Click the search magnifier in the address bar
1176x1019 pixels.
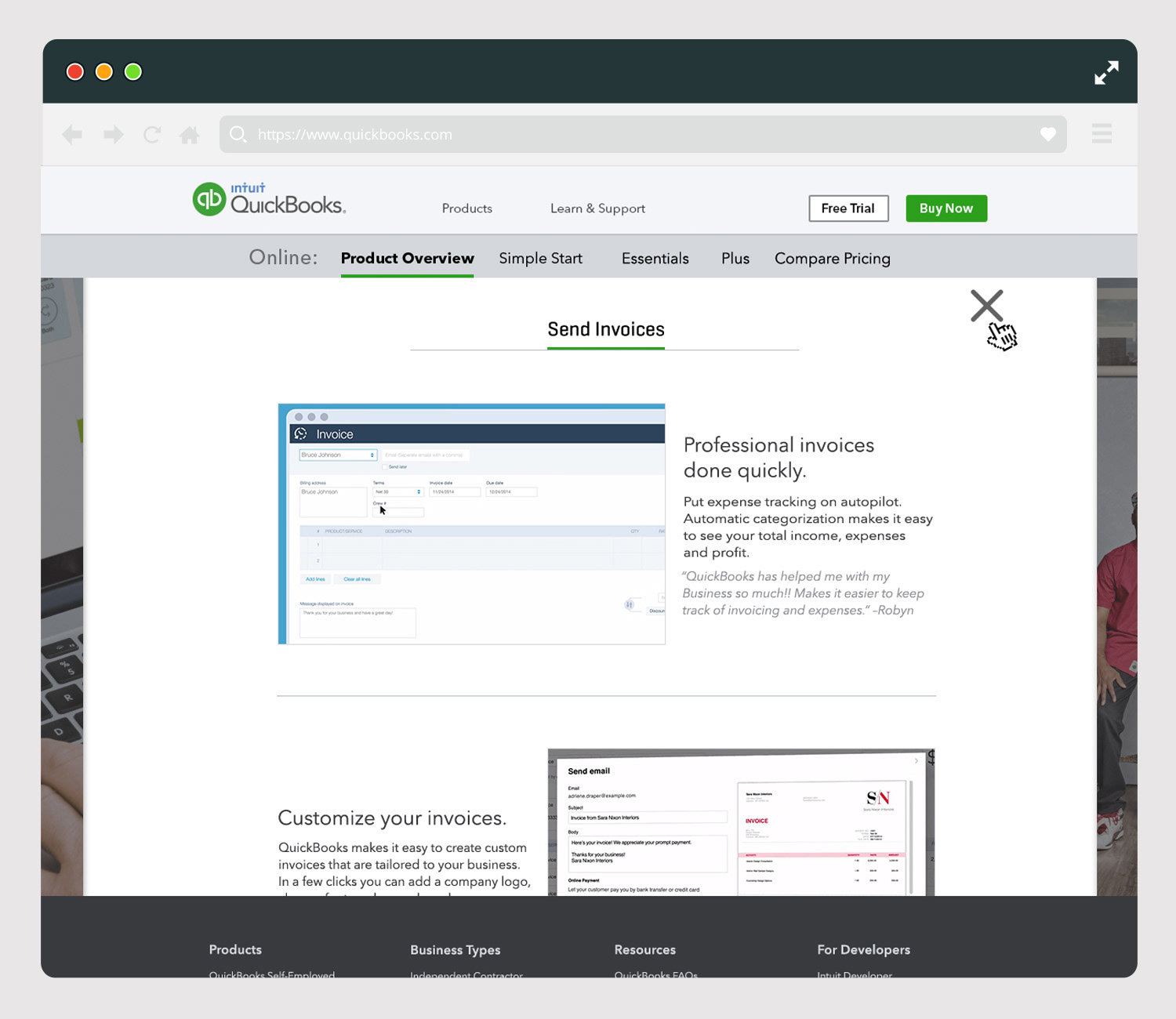coord(238,134)
